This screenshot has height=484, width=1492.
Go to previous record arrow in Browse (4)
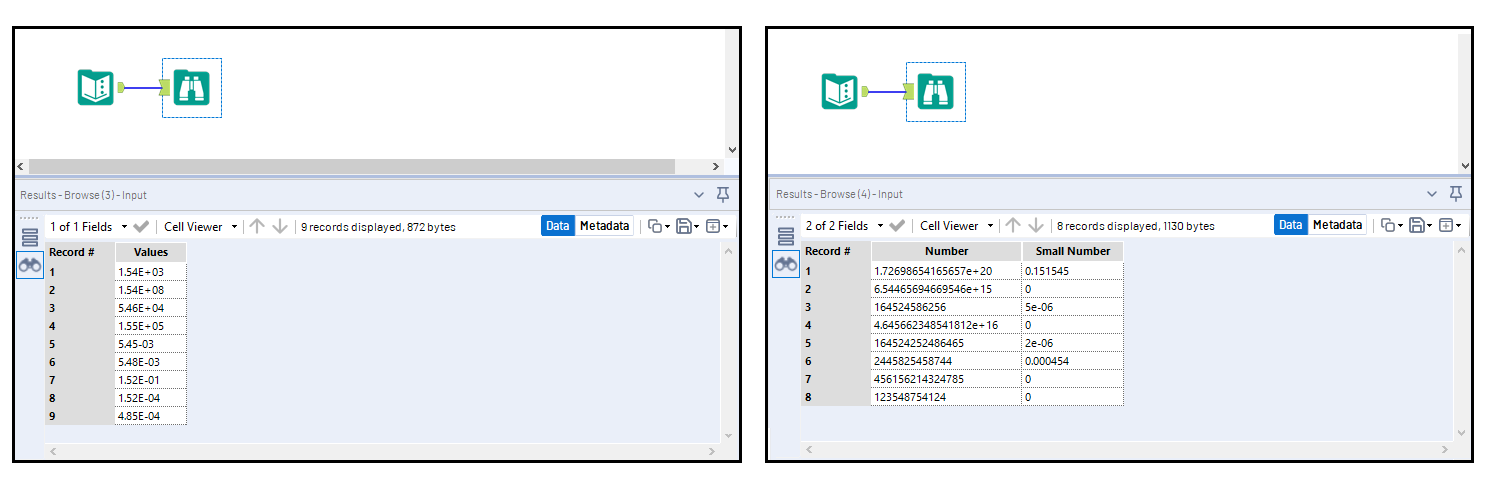1013,226
